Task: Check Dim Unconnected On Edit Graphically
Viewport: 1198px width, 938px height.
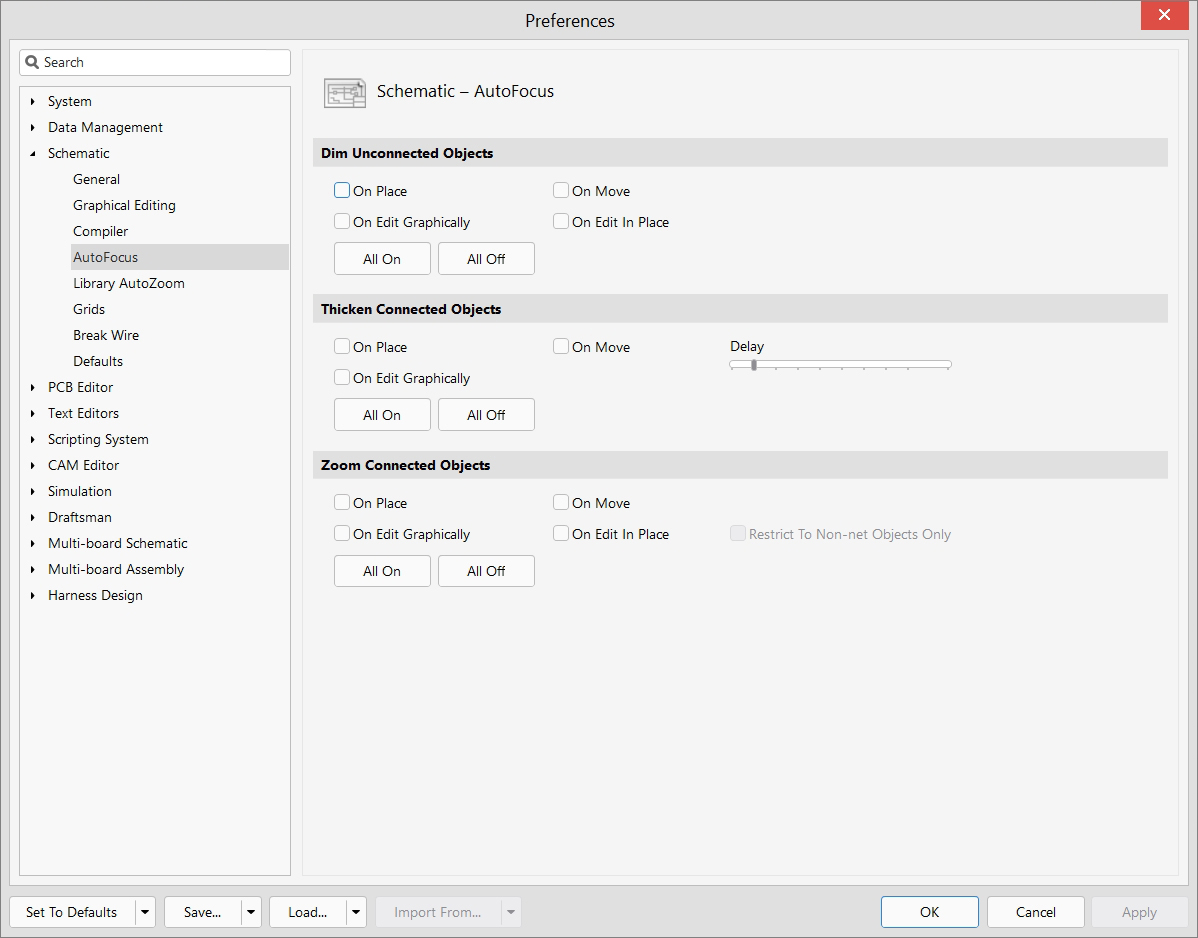Action: (x=342, y=222)
